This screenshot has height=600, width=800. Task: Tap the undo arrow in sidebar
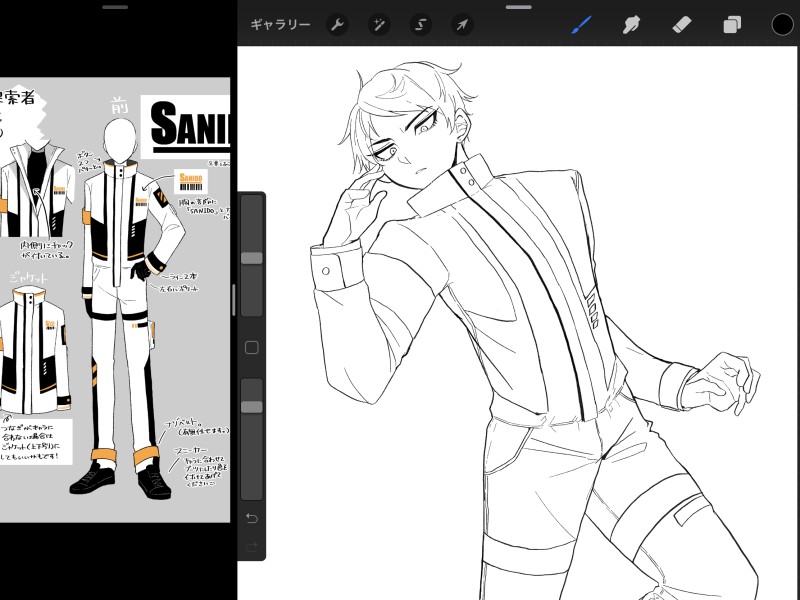(x=252, y=518)
